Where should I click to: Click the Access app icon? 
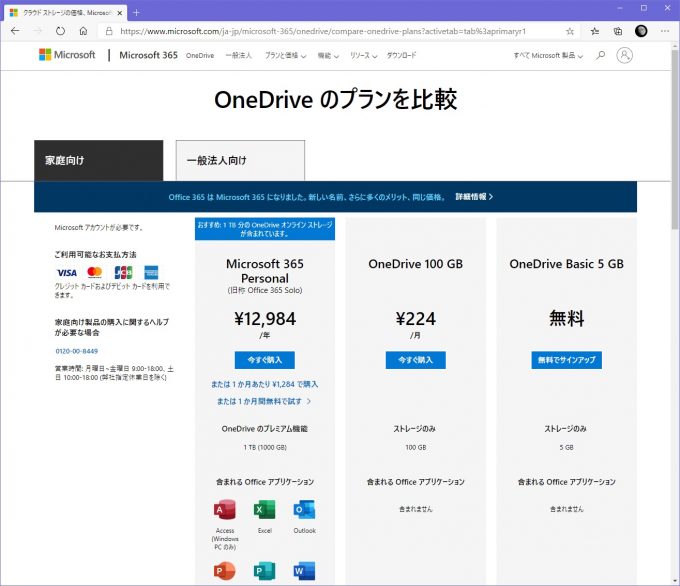225,510
